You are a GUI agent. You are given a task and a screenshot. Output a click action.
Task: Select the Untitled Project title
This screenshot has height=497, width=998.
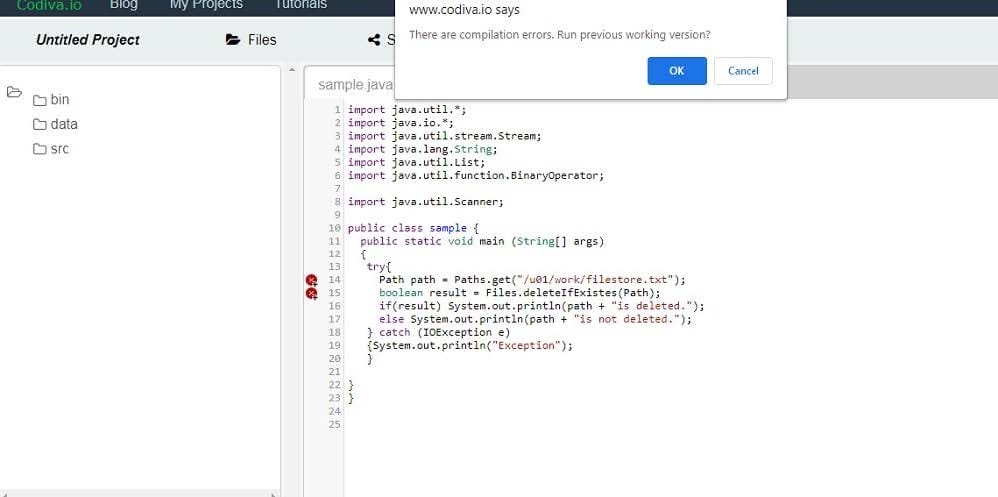pyautogui.click(x=88, y=40)
